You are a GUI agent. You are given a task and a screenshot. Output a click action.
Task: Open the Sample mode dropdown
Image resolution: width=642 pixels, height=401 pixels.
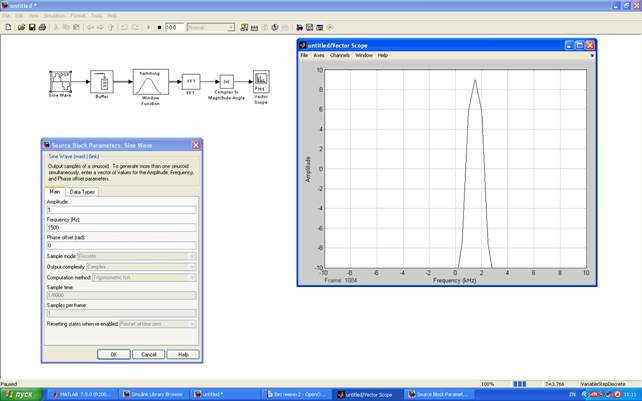point(136,256)
